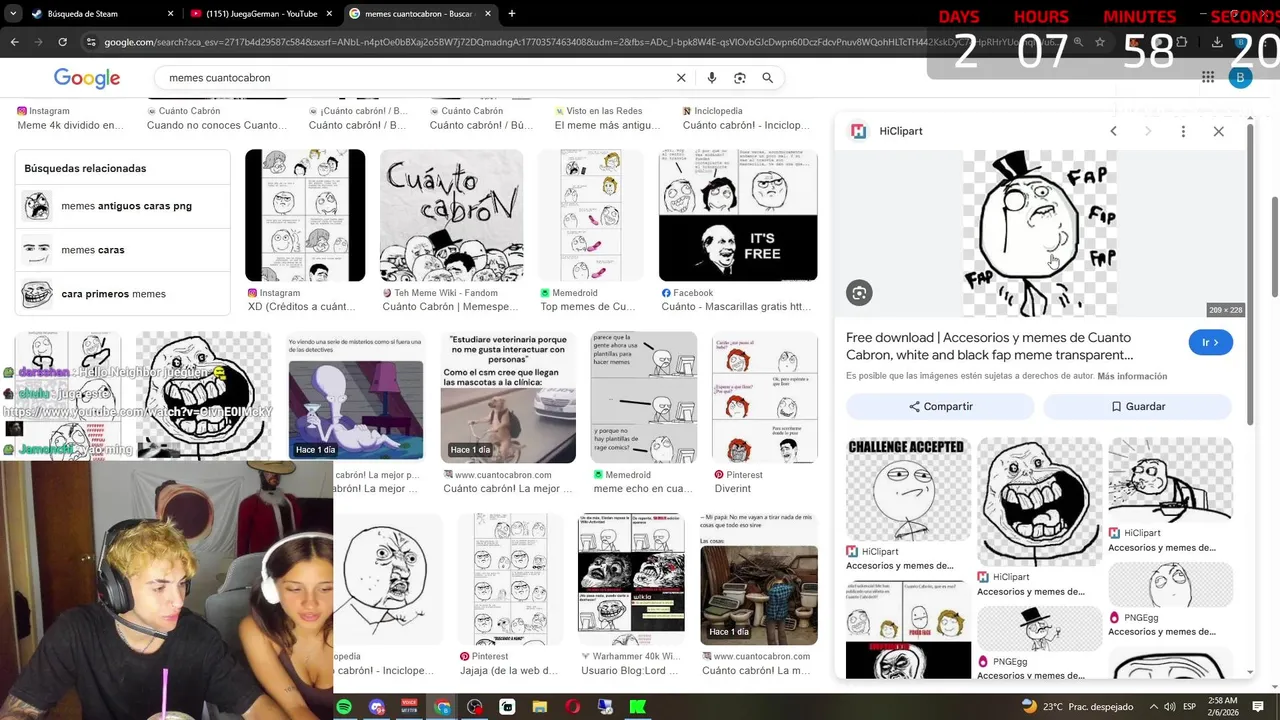Open Más información copyright link
Screen dimensions: 1280x720
pyautogui.click(x=1132, y=376)
